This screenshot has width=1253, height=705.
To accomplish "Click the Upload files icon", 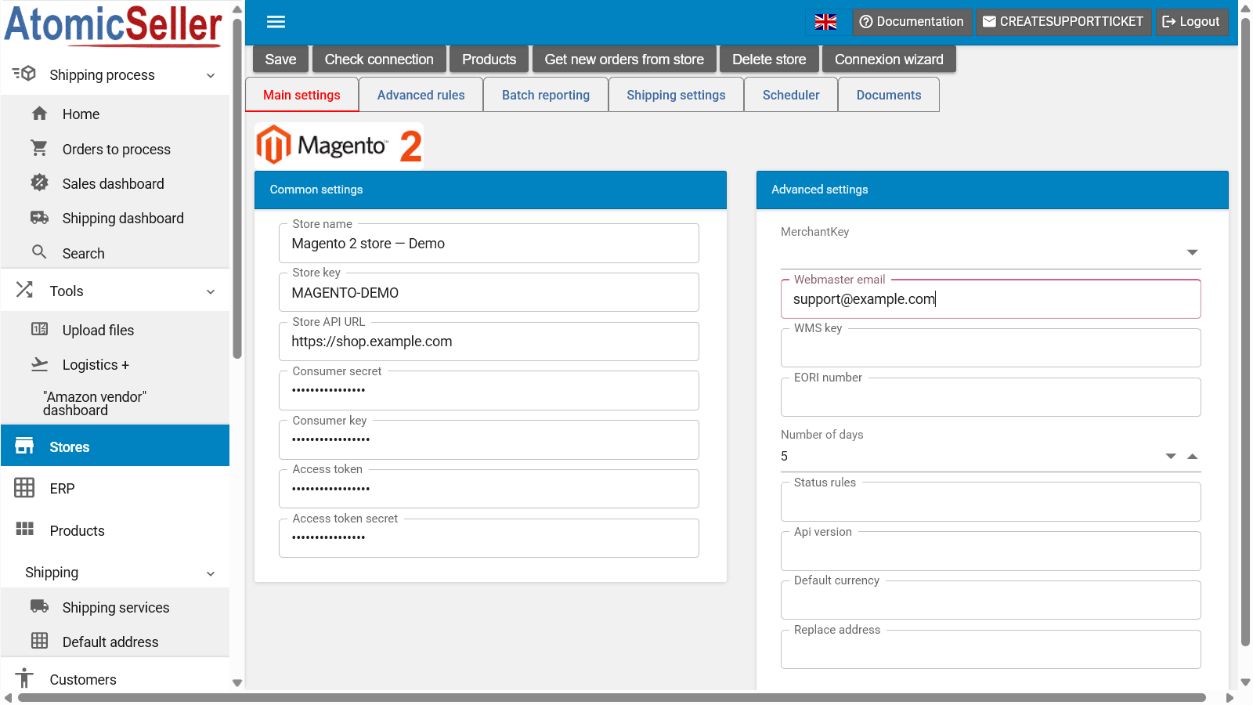I will 40,329.
